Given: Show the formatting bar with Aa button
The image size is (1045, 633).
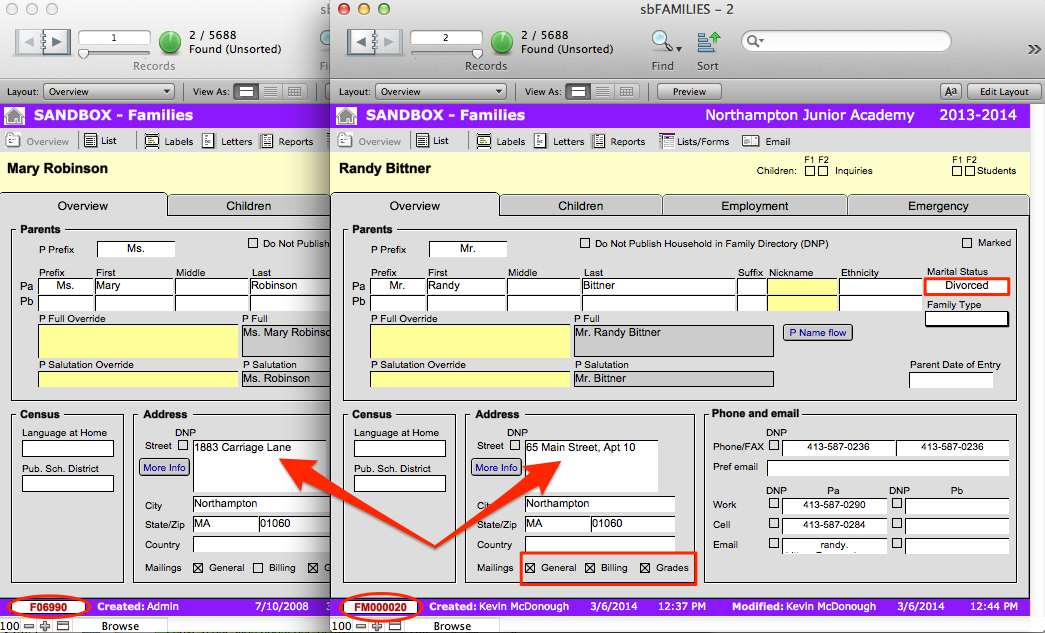Looking at the screenshot, I should coord(949,91).
